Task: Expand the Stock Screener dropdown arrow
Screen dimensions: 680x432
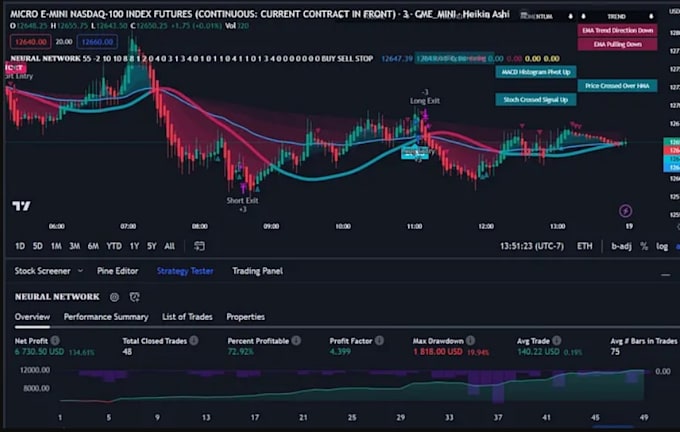Action: point(80,271)
